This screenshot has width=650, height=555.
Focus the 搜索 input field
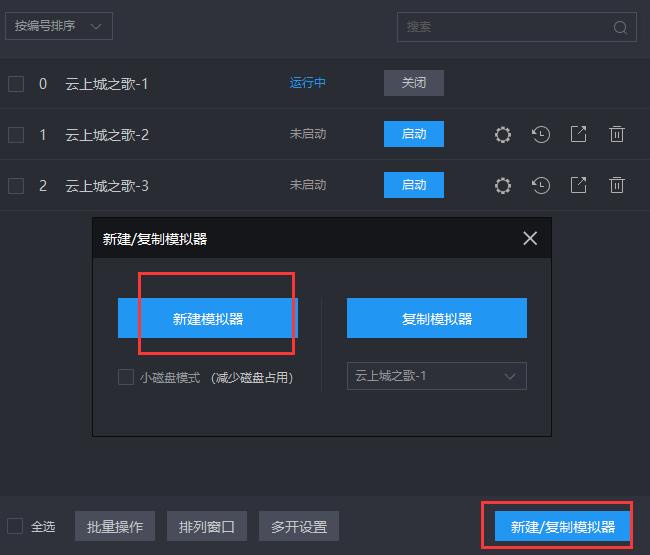517,27
